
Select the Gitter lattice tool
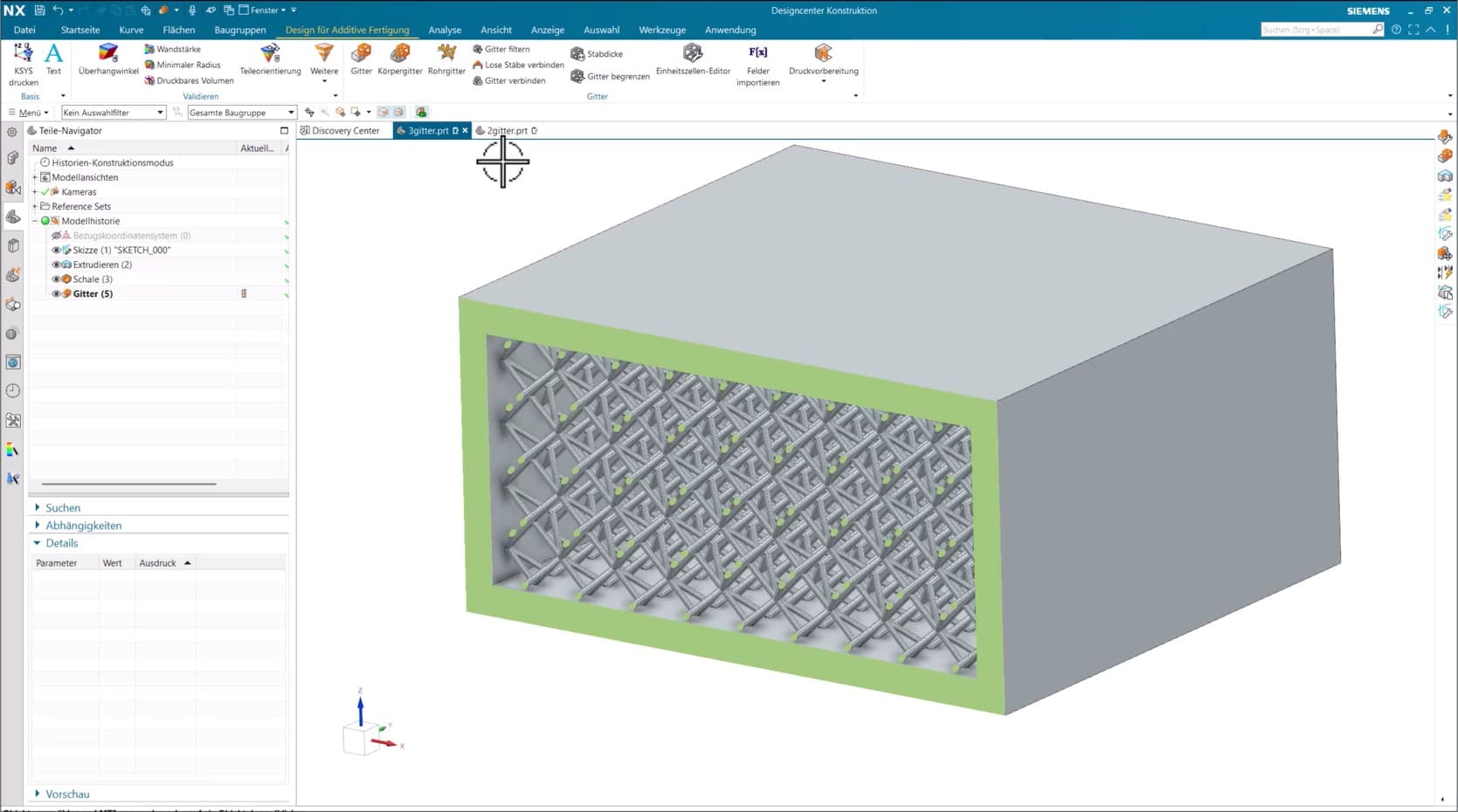361,54
